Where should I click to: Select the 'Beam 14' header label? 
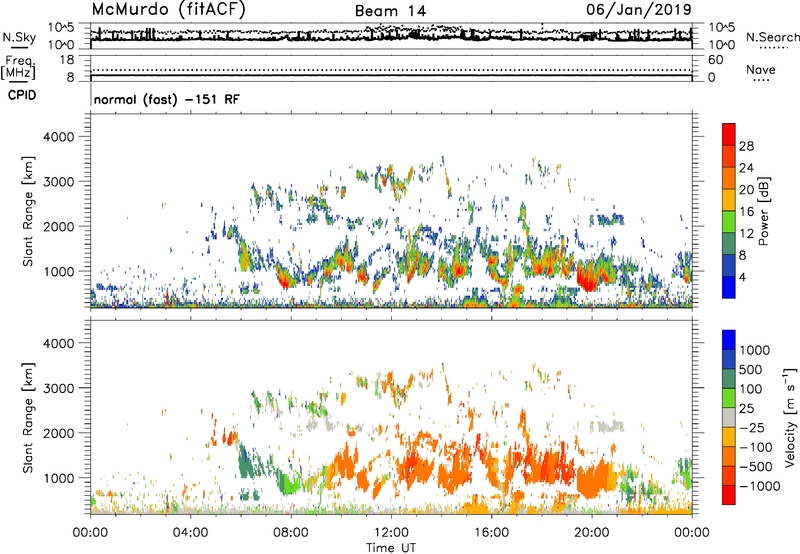pyautogui.click(x=390, y=11)
